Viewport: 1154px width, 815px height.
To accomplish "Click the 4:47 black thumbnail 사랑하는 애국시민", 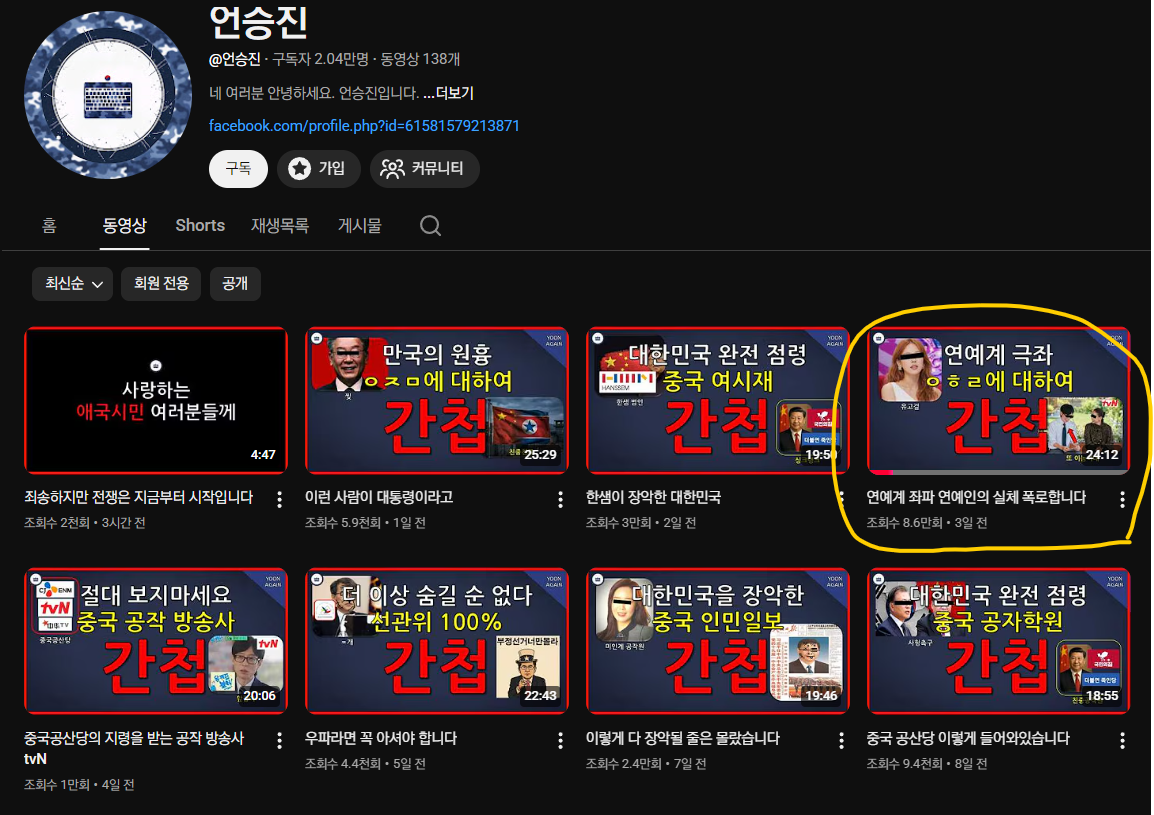I will pos(156,401).
